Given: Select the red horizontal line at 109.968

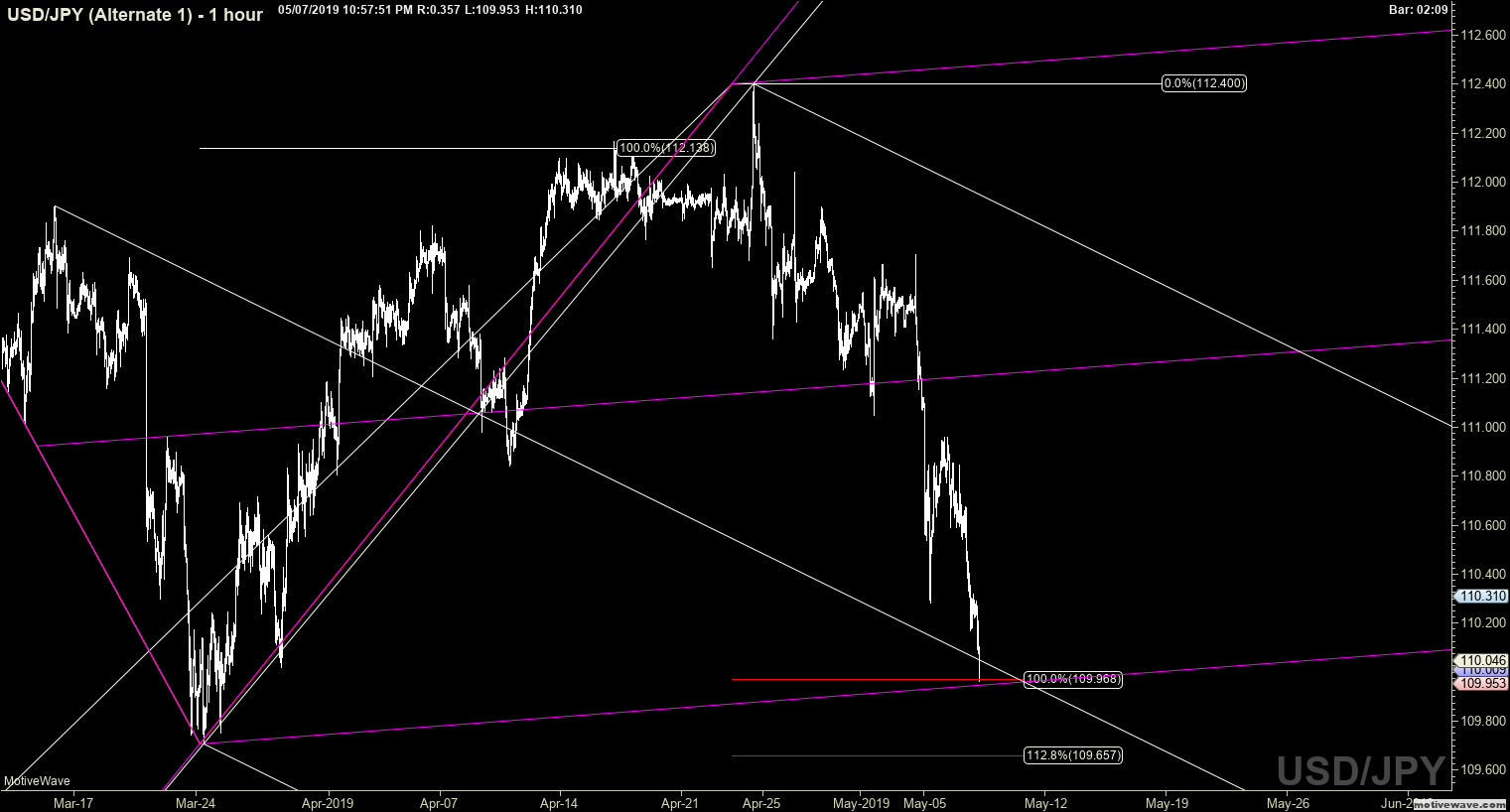Looking at the screenshot, I should 877,680.
